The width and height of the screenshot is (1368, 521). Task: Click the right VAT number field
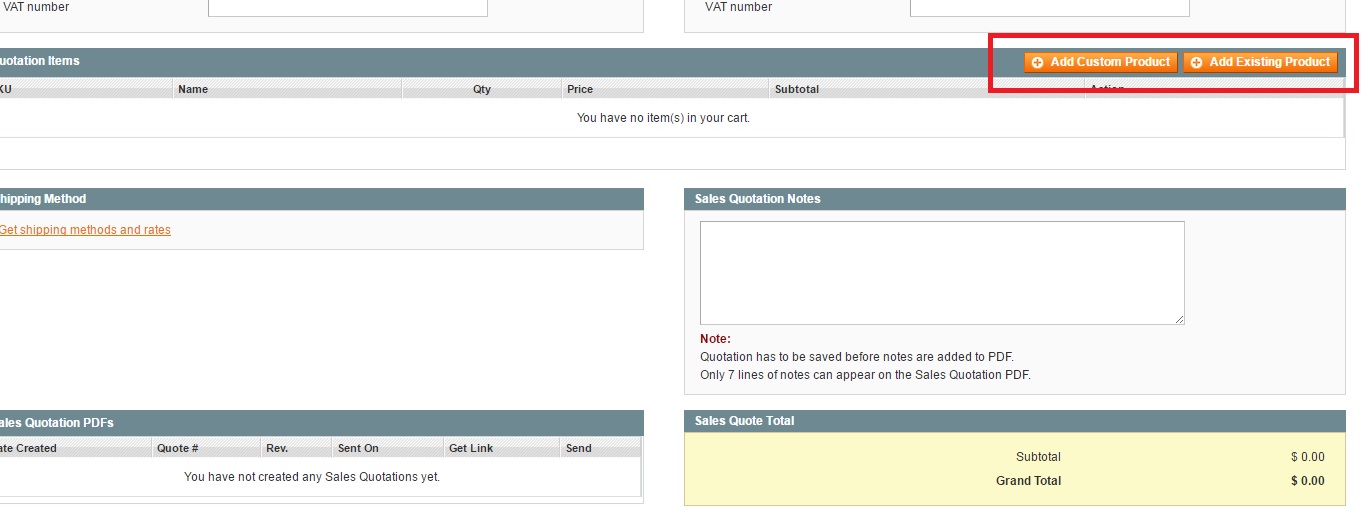[1049, 7]
